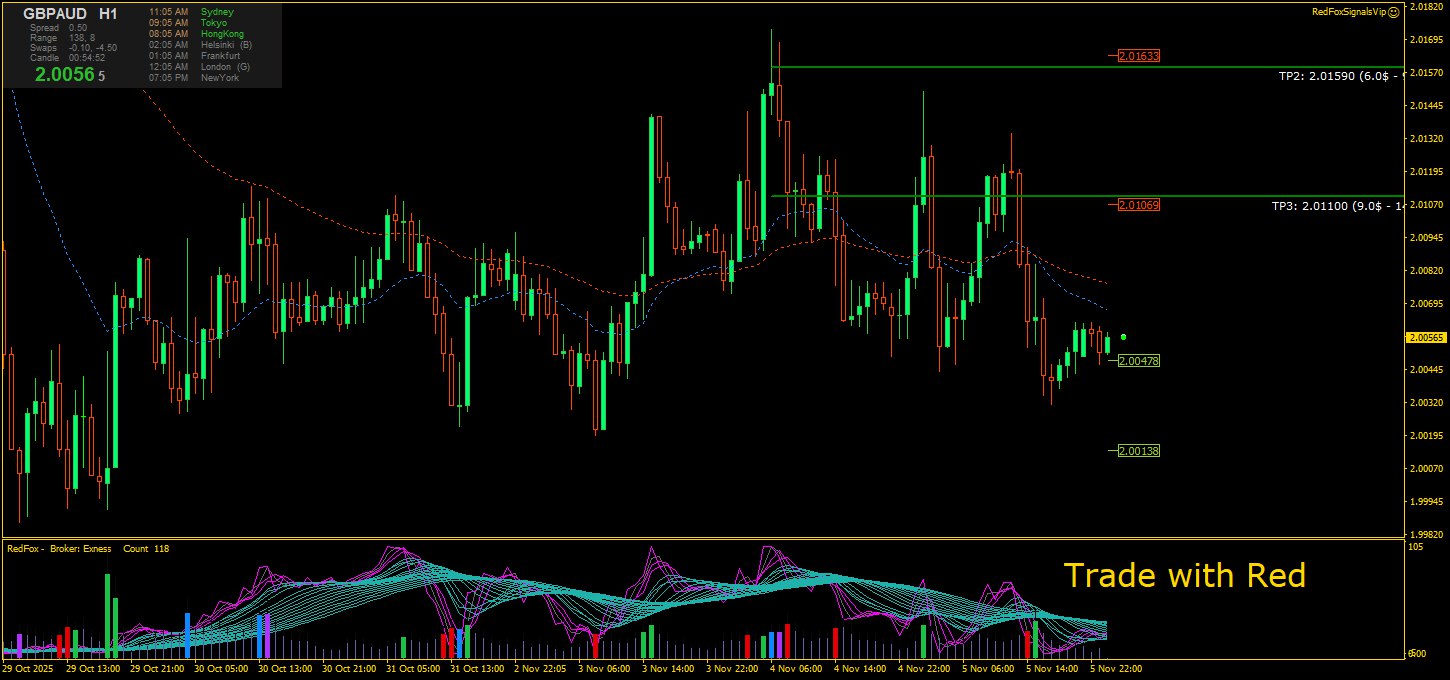Click the RedFox Broker: Exness indicator label

(60, 548)
